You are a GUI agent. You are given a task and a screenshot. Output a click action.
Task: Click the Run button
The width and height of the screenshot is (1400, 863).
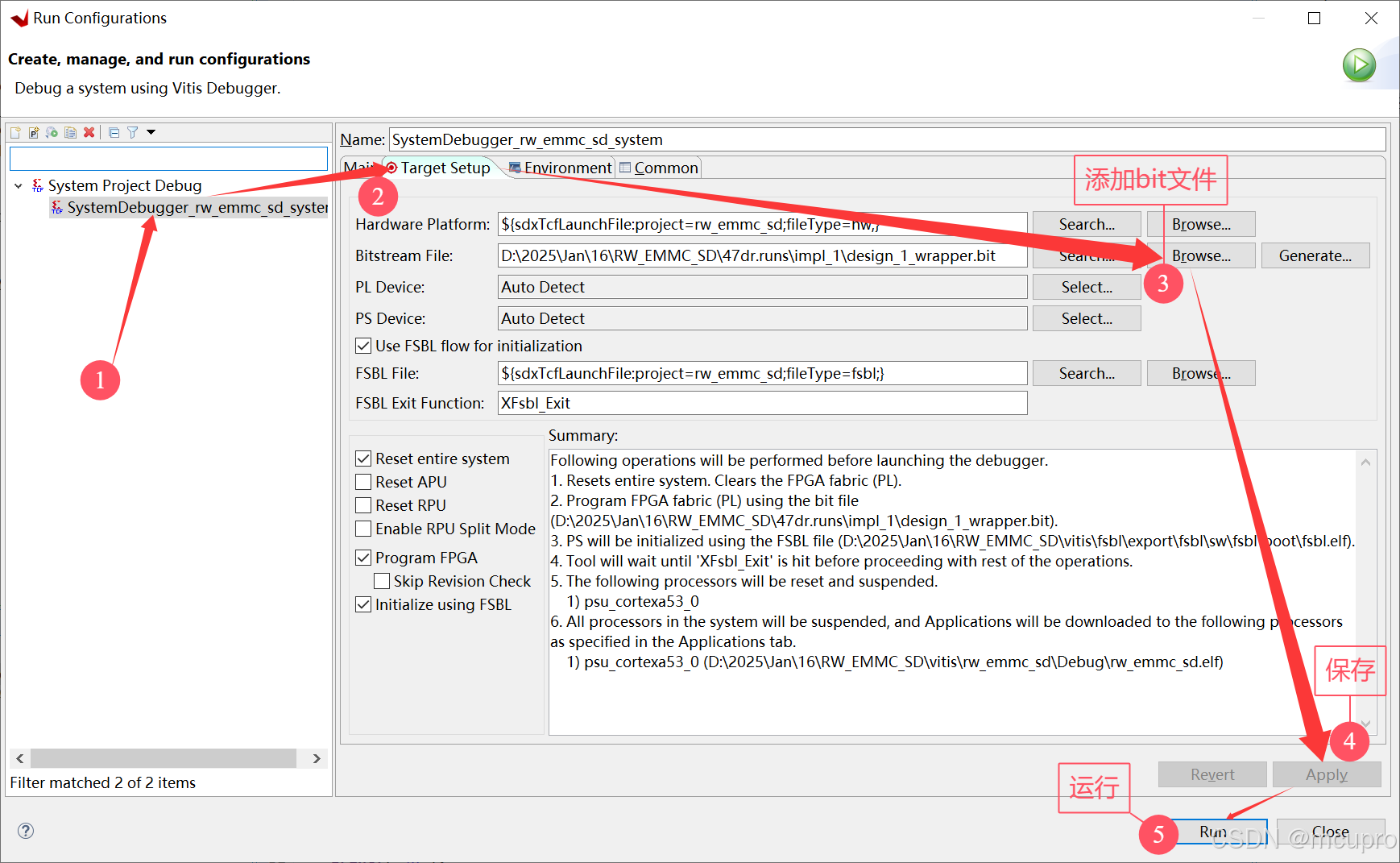tap(1213, 832)
